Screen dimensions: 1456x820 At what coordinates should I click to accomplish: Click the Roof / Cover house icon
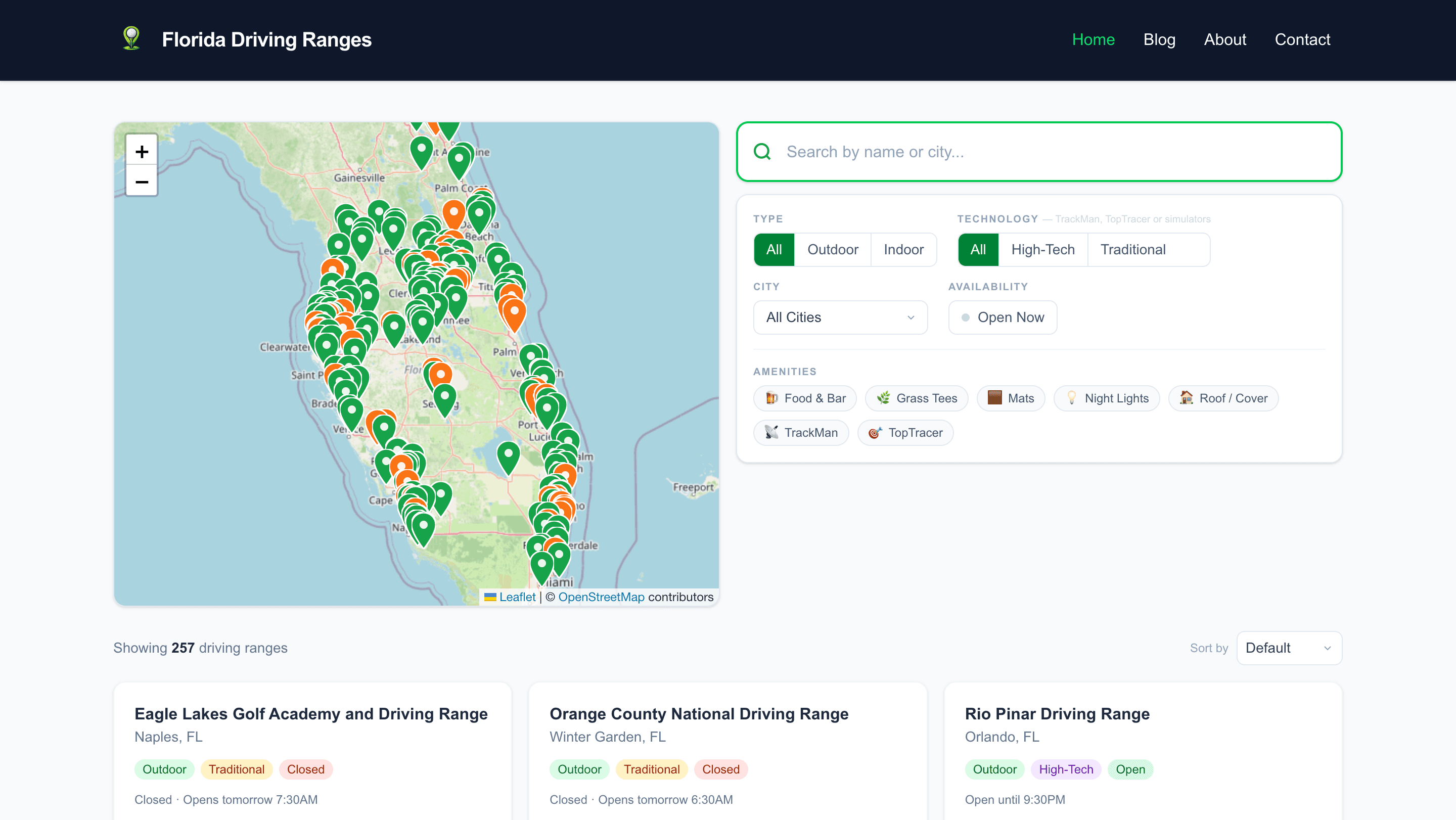coord(1186,398)
